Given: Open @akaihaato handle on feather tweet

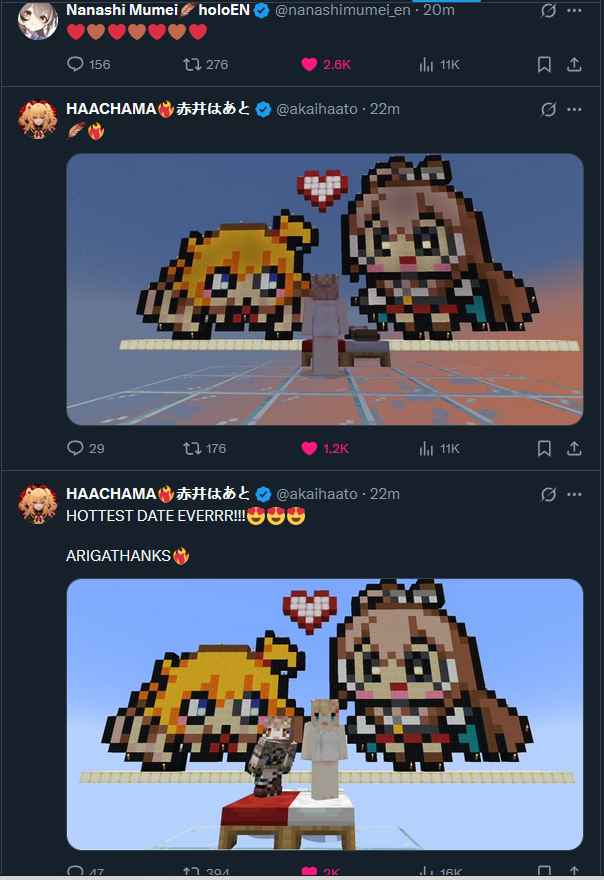Looking at the screenshot, I should pos(317,109).
